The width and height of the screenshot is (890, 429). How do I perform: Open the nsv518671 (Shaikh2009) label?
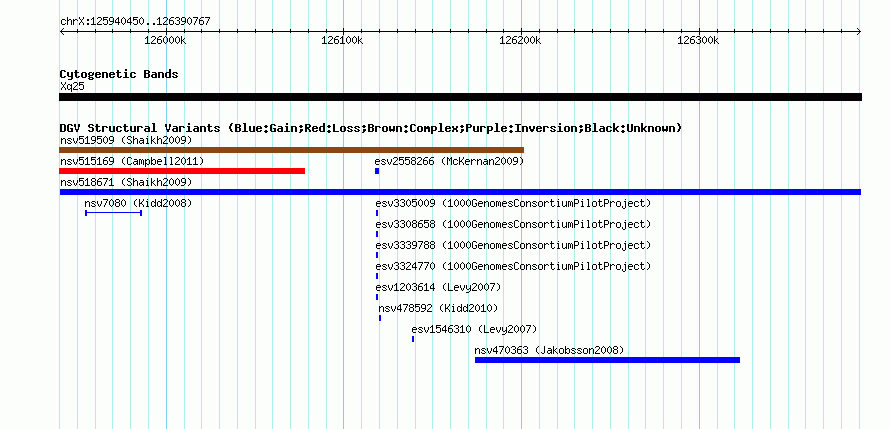(x=126, y=182)
